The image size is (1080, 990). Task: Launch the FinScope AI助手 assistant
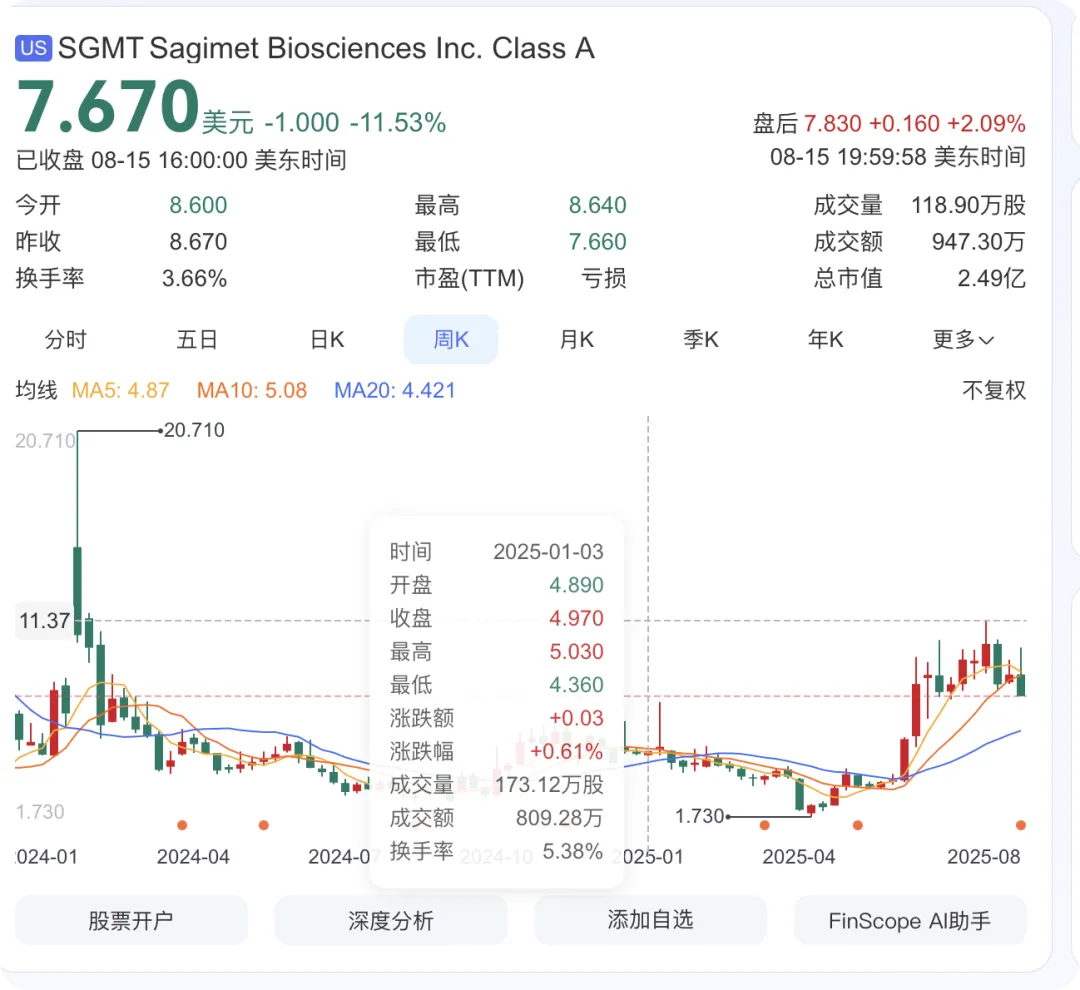click(x=909, y=920)
